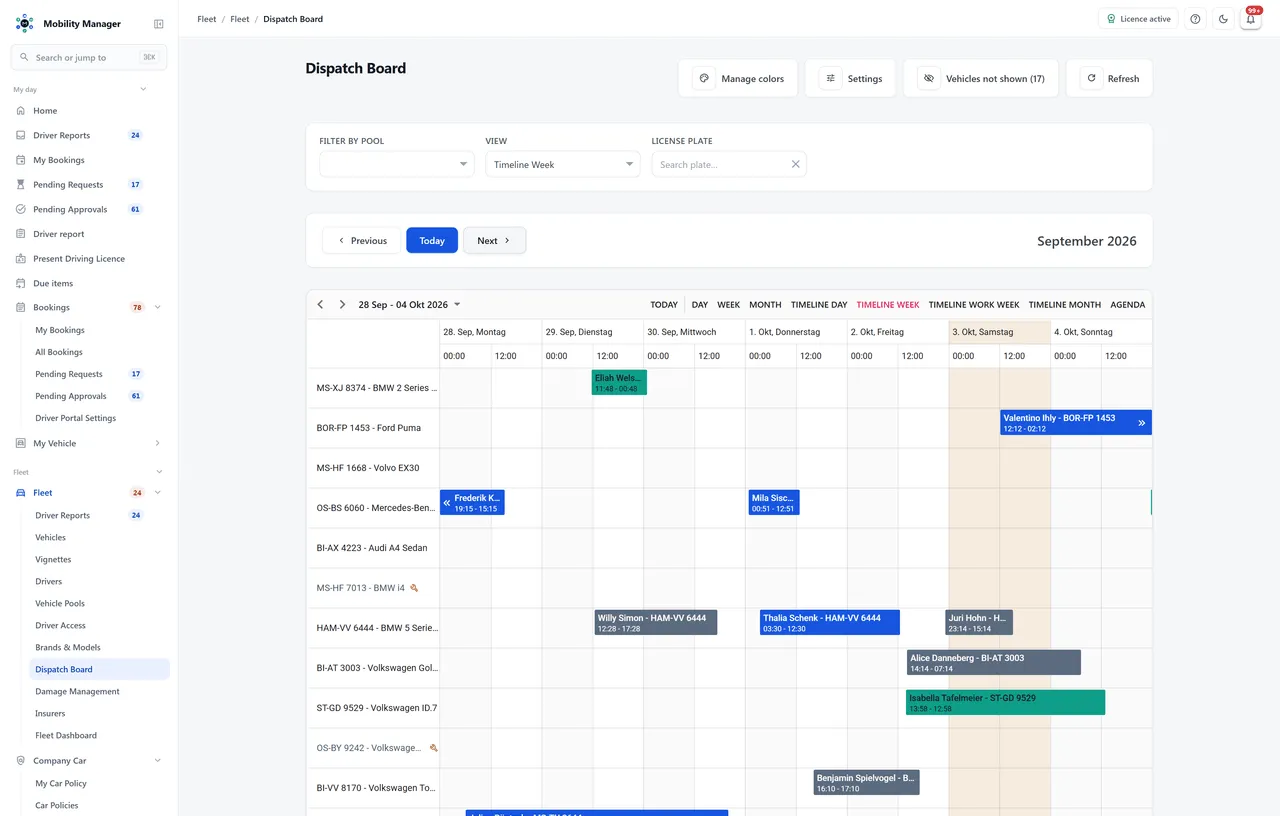Click Licence active status badge
Viewport: 1280px width, 816px height.
pos(1138,19)
